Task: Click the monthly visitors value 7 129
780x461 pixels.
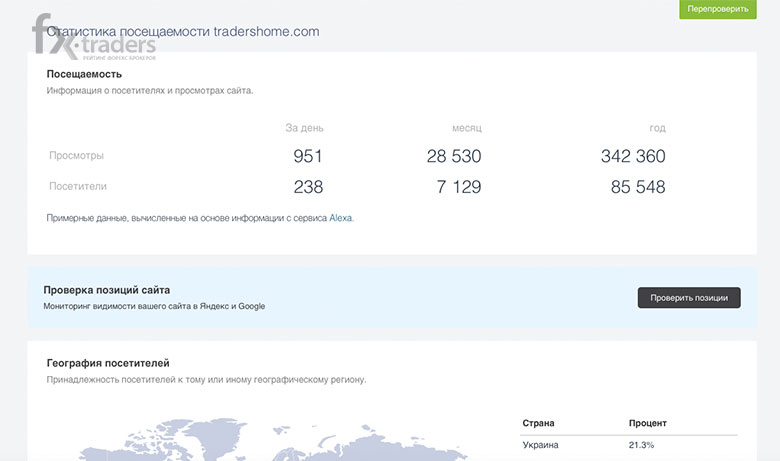Action: click(459, 187)
